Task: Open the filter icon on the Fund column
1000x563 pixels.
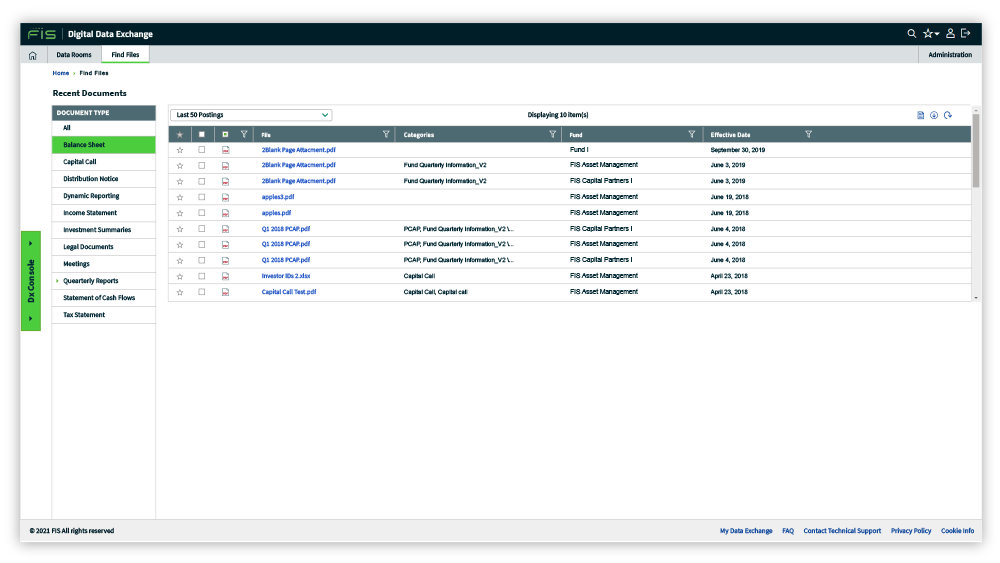Action: tap(691, 134)
